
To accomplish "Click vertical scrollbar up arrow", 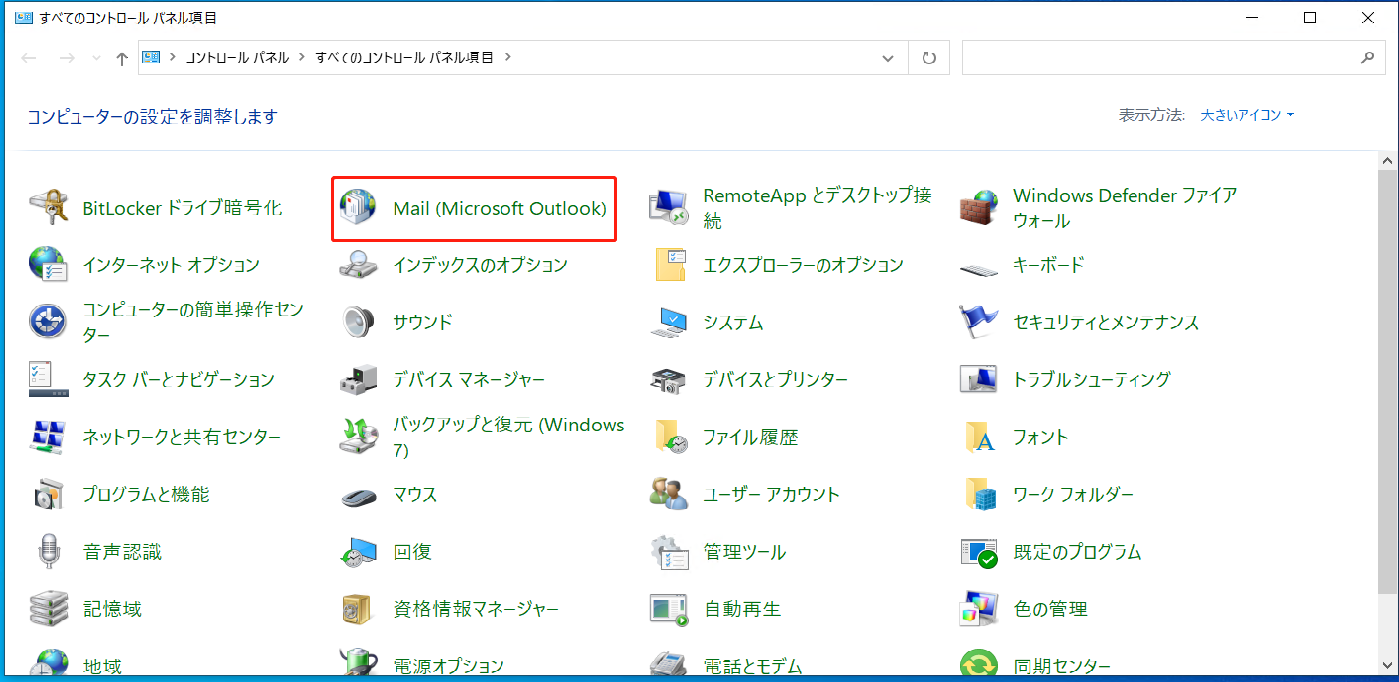I will pyautogui.click(x=1389, y=160).
